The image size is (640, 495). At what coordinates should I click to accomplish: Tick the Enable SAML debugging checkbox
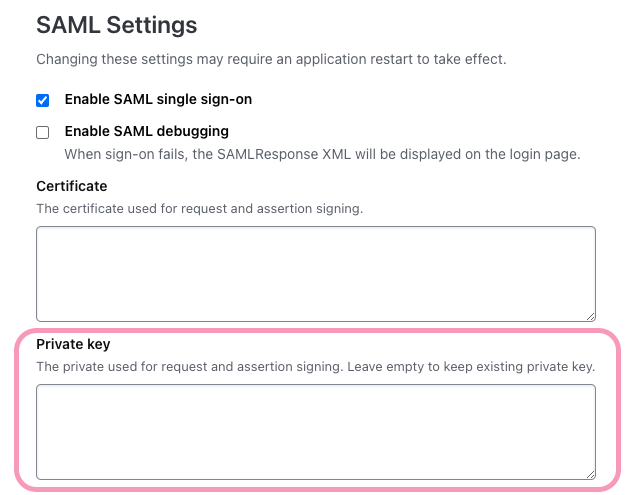point(43,132)
